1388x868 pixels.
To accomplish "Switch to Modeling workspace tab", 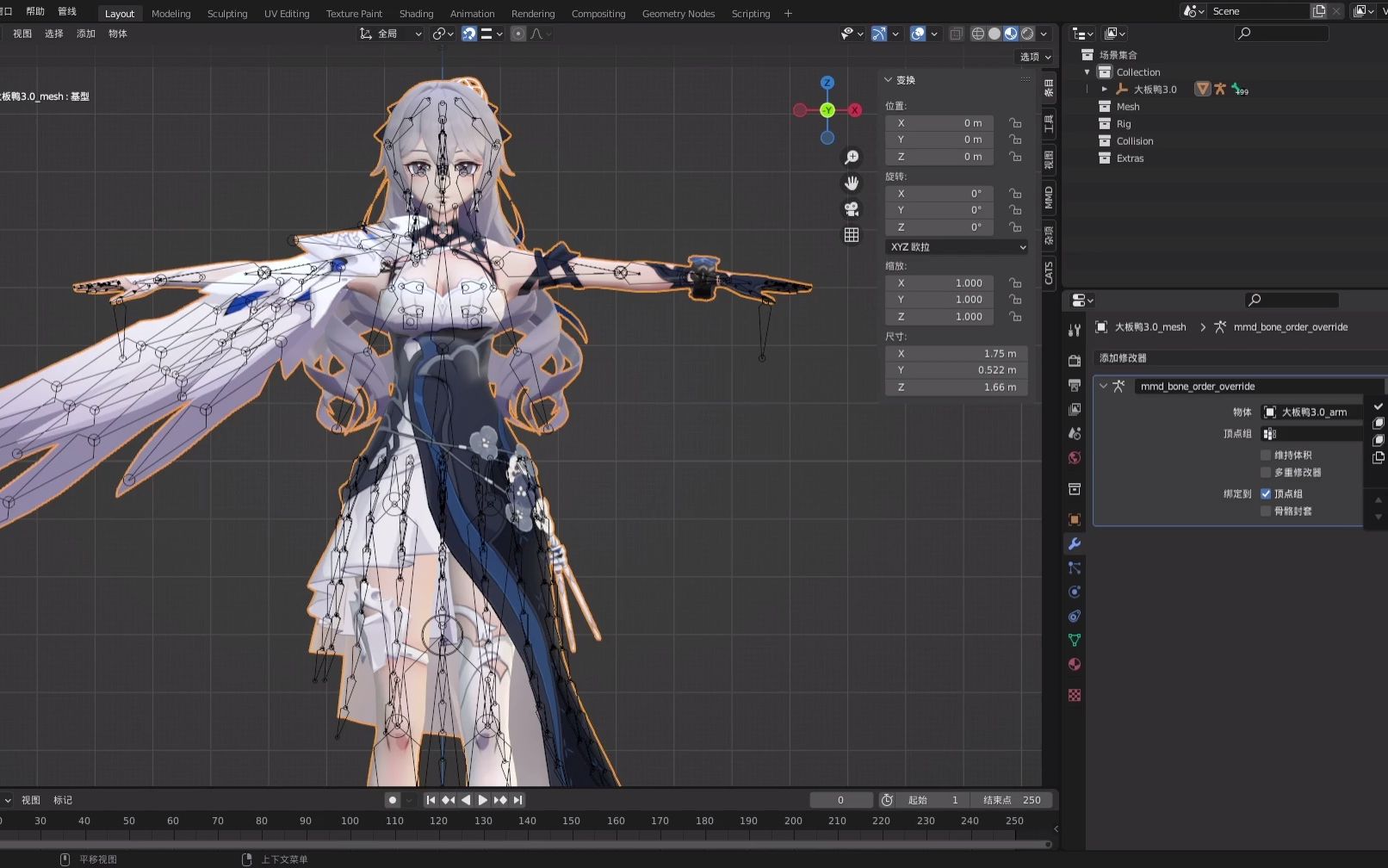I will (x=170, y=14).
